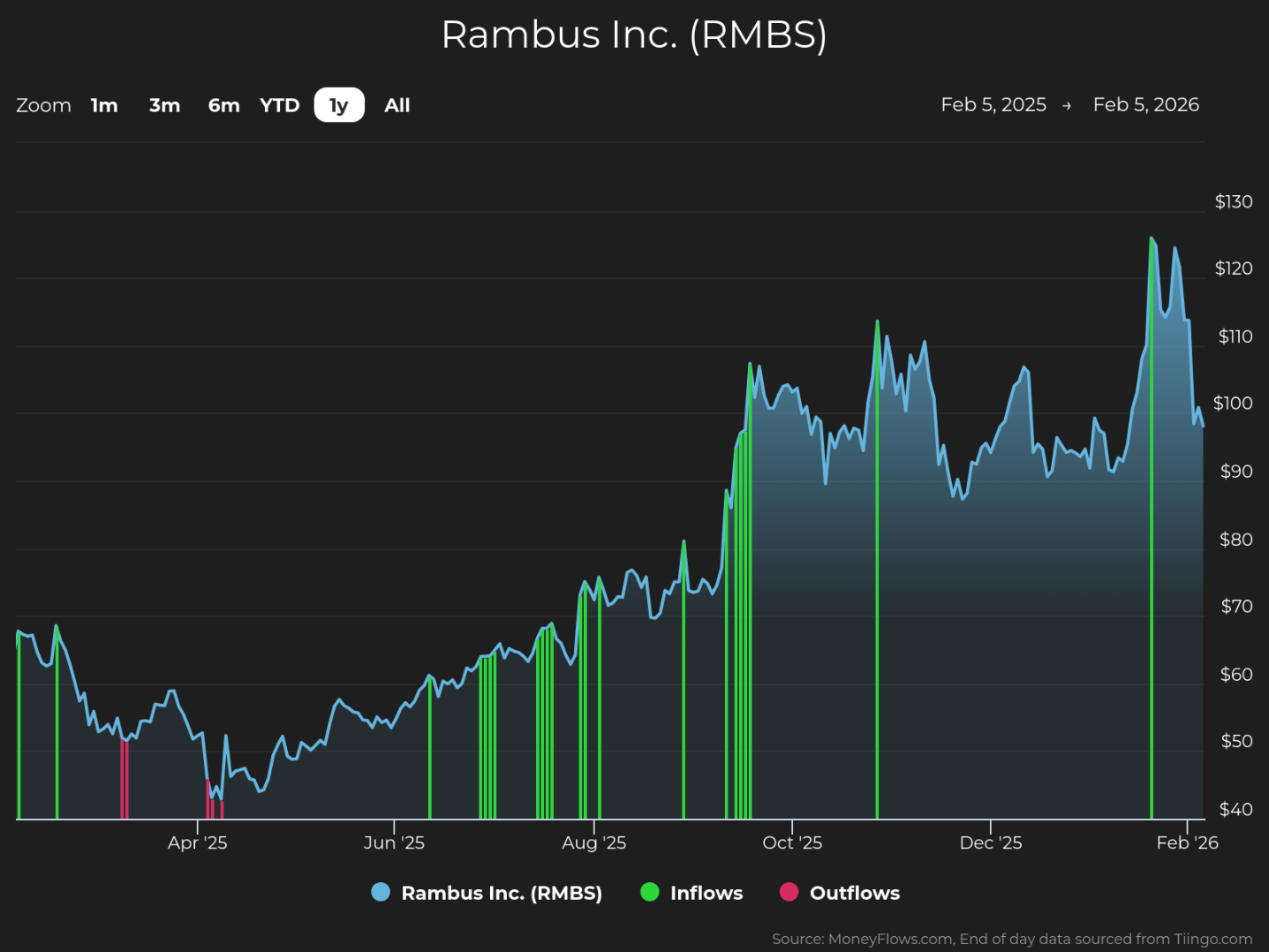Switch zoom to YTD
1269x952 pixels.
click(x=280, y=105)
